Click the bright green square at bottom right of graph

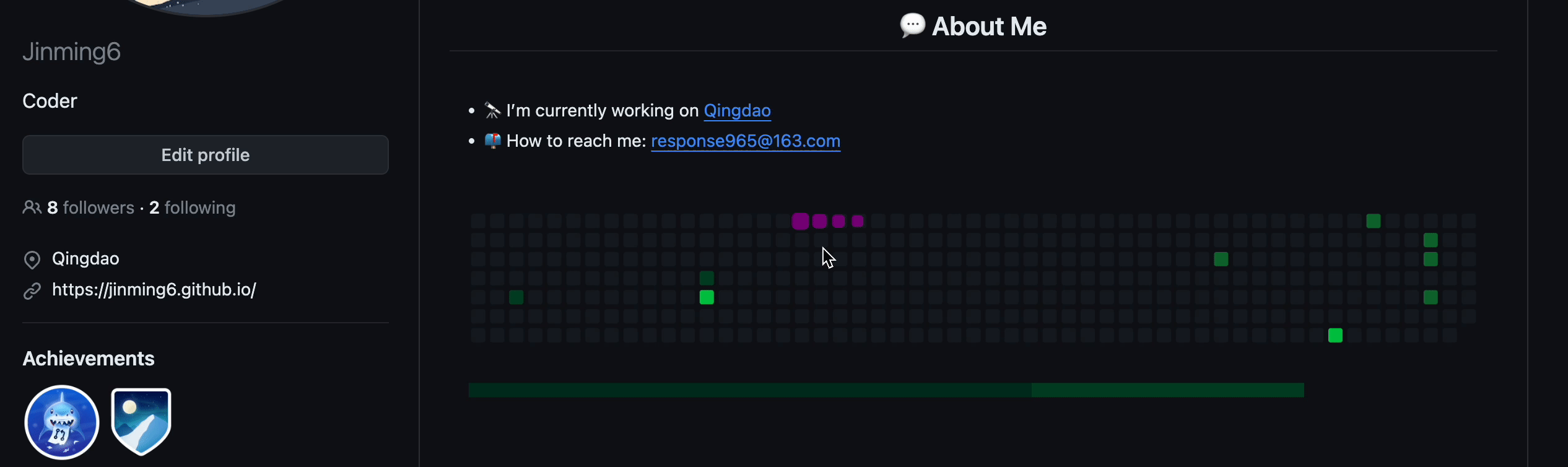pyautogui.click(x=1335, y=336)
